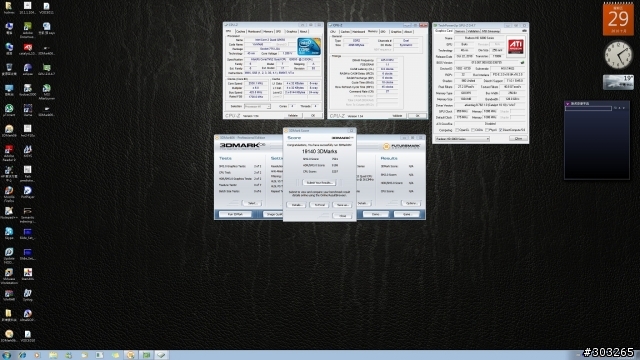Click the weather gadget showing 19°
This screenshot has width=640, height=360.
point(618,82)
